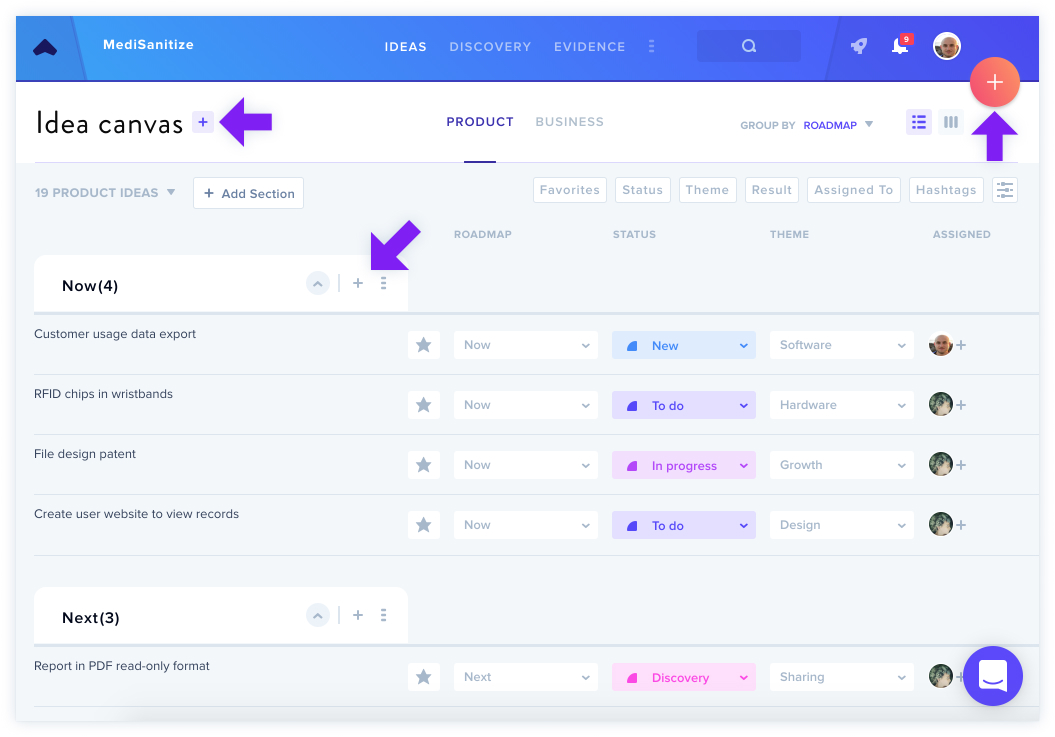Open Next roadmap dropdown for PDF report
This screenshot has width=1055, height=737.
click(525, 677)
